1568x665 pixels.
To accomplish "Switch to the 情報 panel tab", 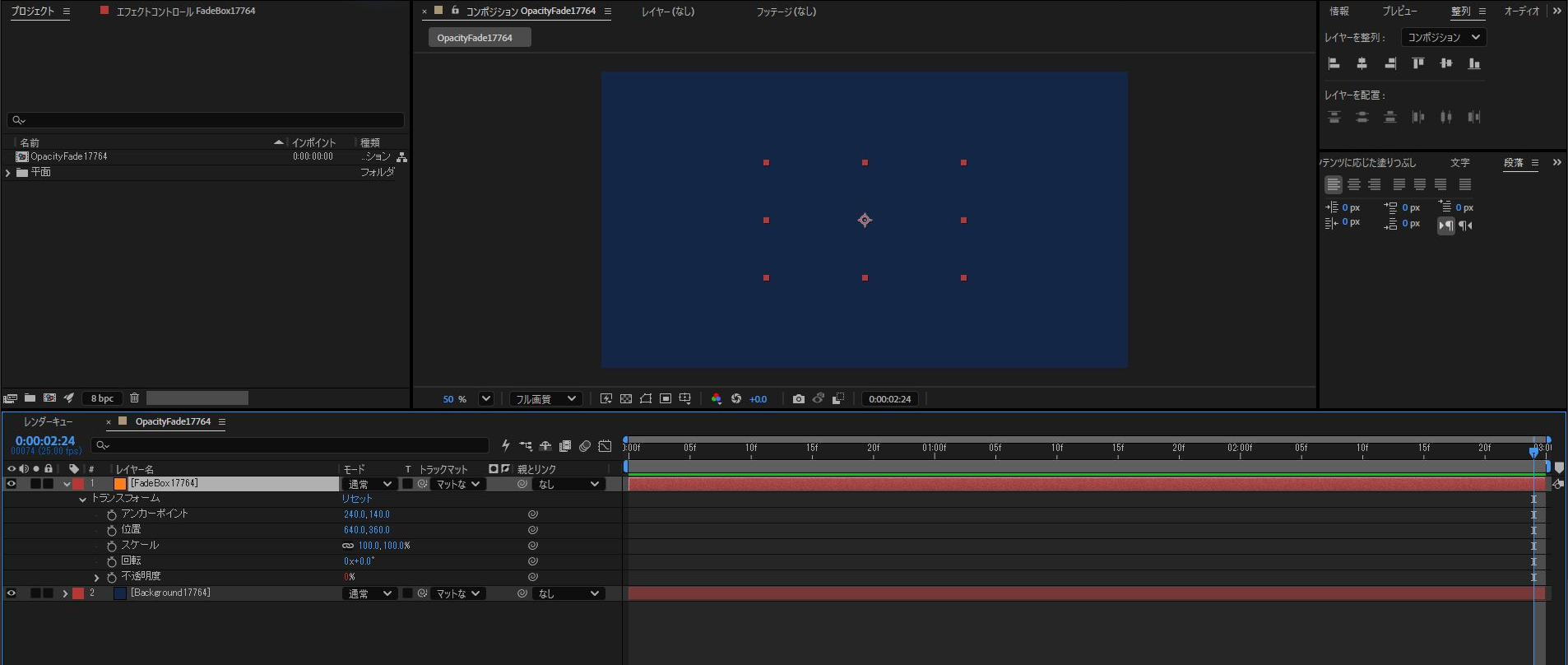I will [1339, 12].
